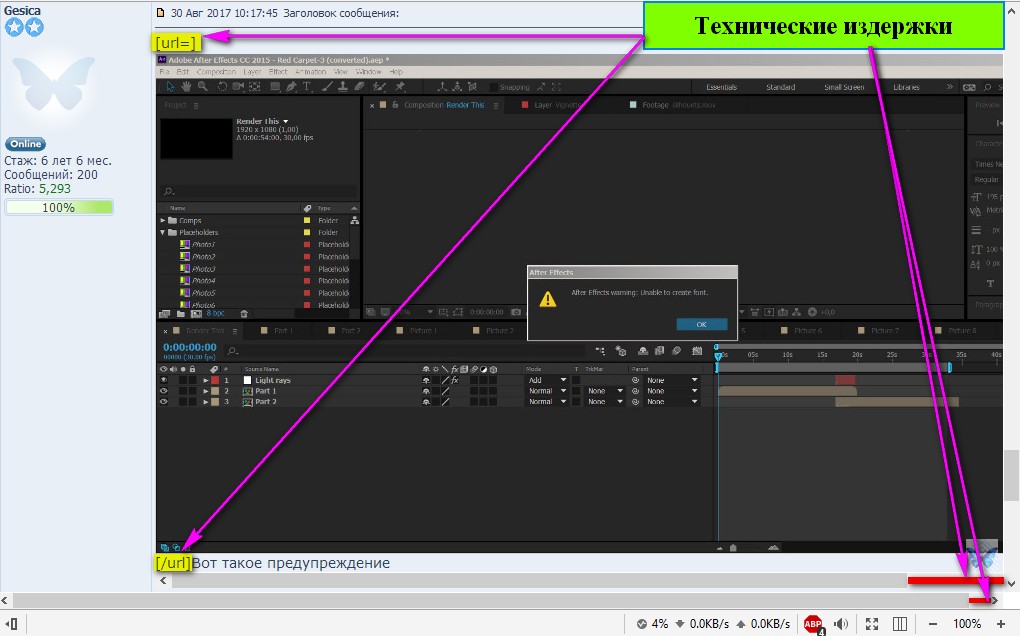Select the Pan Behind anchor point tool
The height and width of the screenshot is (636, 1020).
255,86
